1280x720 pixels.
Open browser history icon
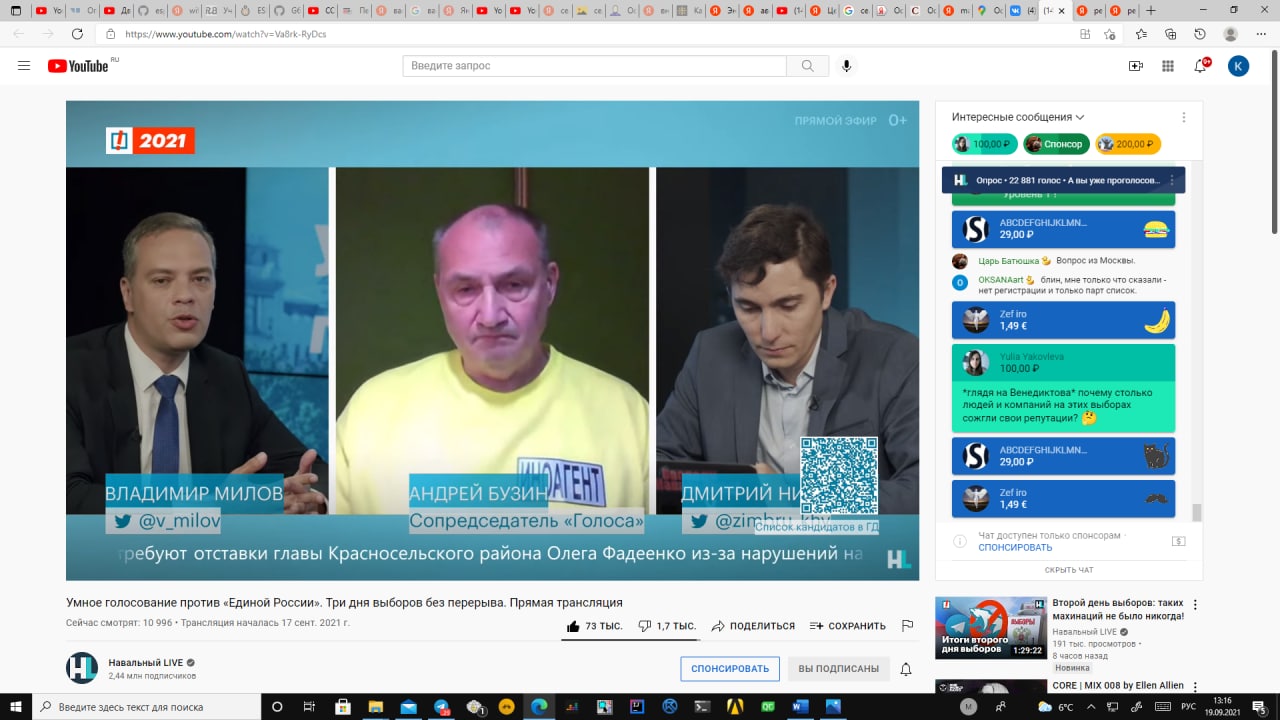(x=1200, y=34)
